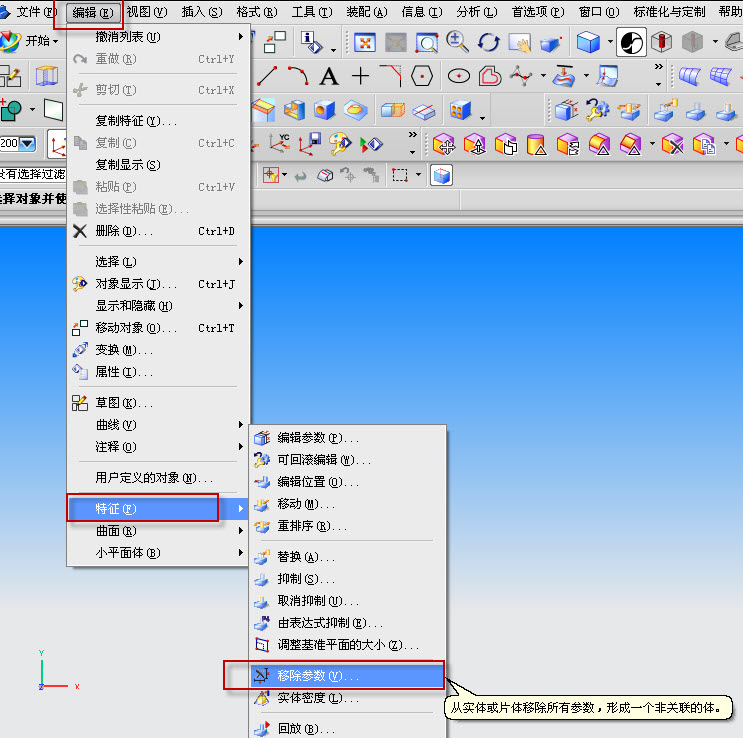Select the Arc sketch tool
Screen dimensions: 743x738
pos(299,76)
